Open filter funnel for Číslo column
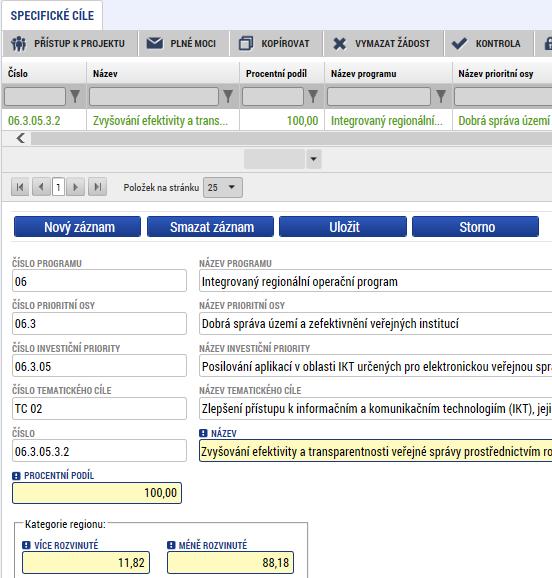552x578 pixels. click(75, 97)
